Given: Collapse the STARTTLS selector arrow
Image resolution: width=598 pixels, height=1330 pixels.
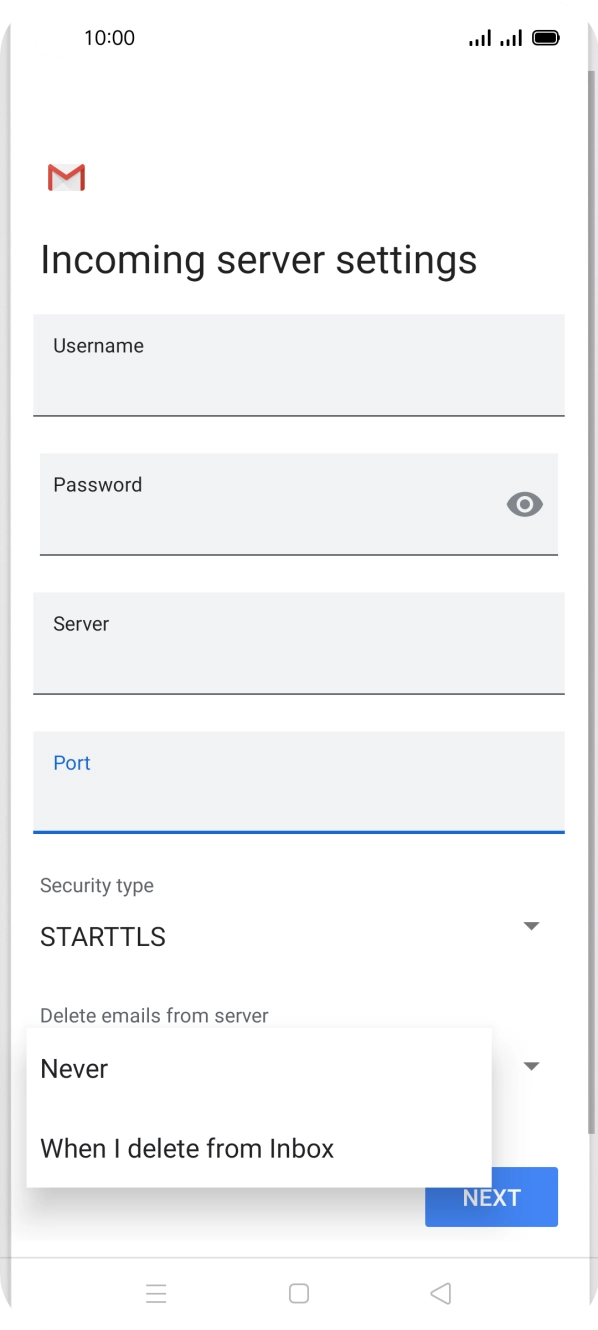Looking at the screenshot, I should pyautogui.click(x=531, y=925).
